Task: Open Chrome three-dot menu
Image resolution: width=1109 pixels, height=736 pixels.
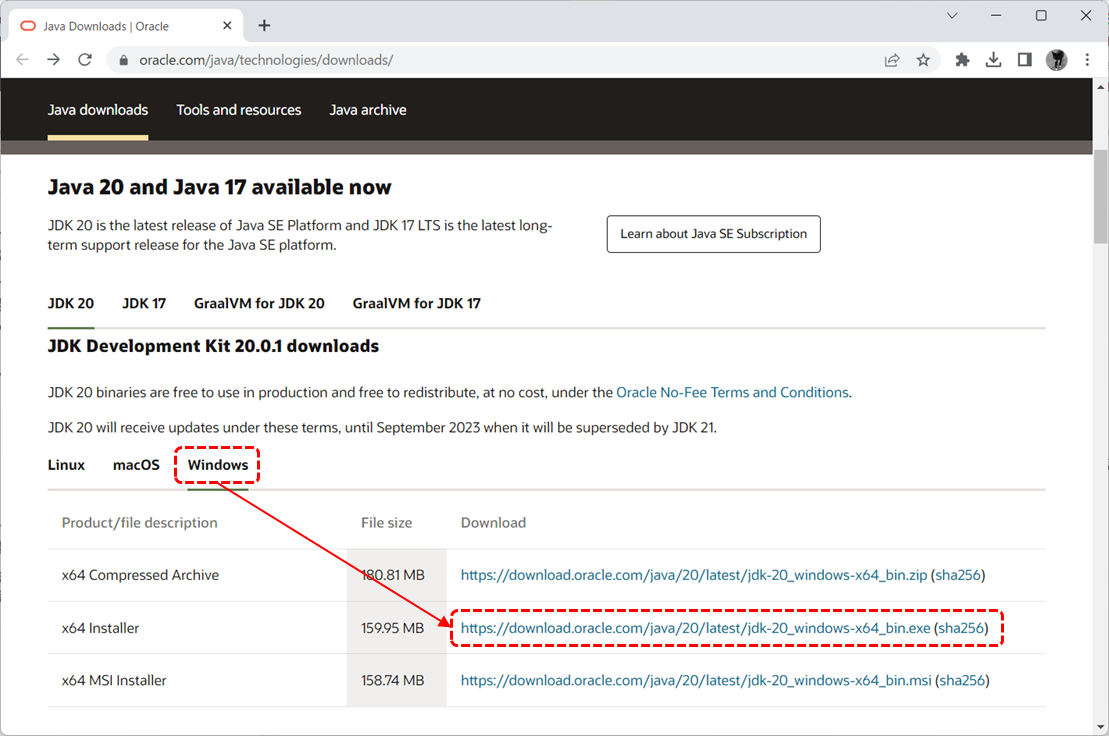Action: [x=1087, y=60]
